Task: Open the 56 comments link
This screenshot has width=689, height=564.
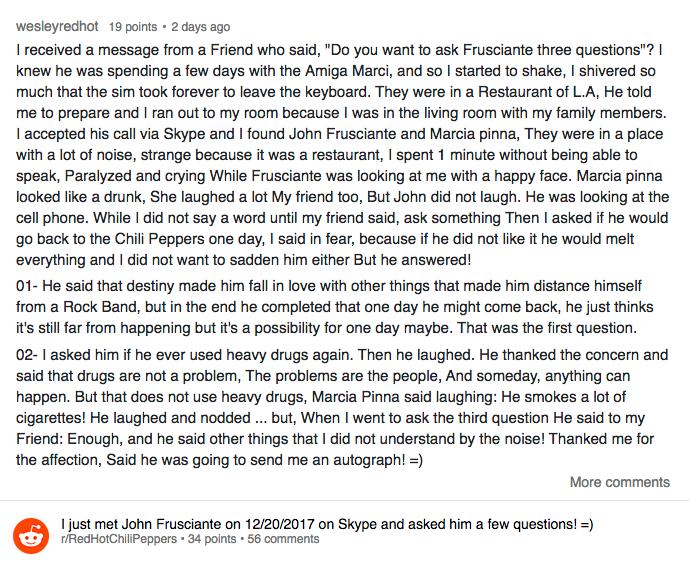Action: (x=283, y=539)
